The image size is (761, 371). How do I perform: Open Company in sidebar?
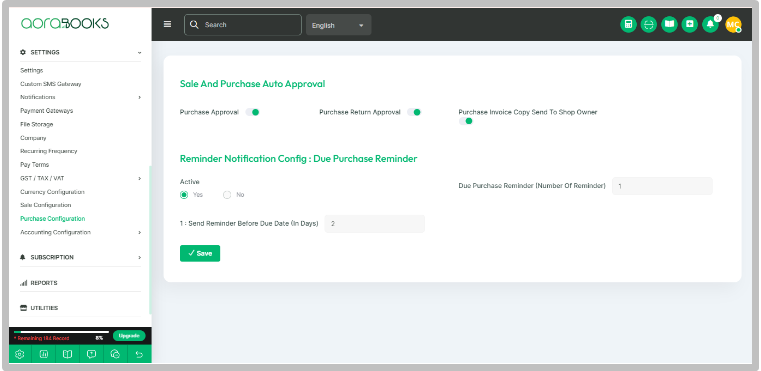point(33,138)
